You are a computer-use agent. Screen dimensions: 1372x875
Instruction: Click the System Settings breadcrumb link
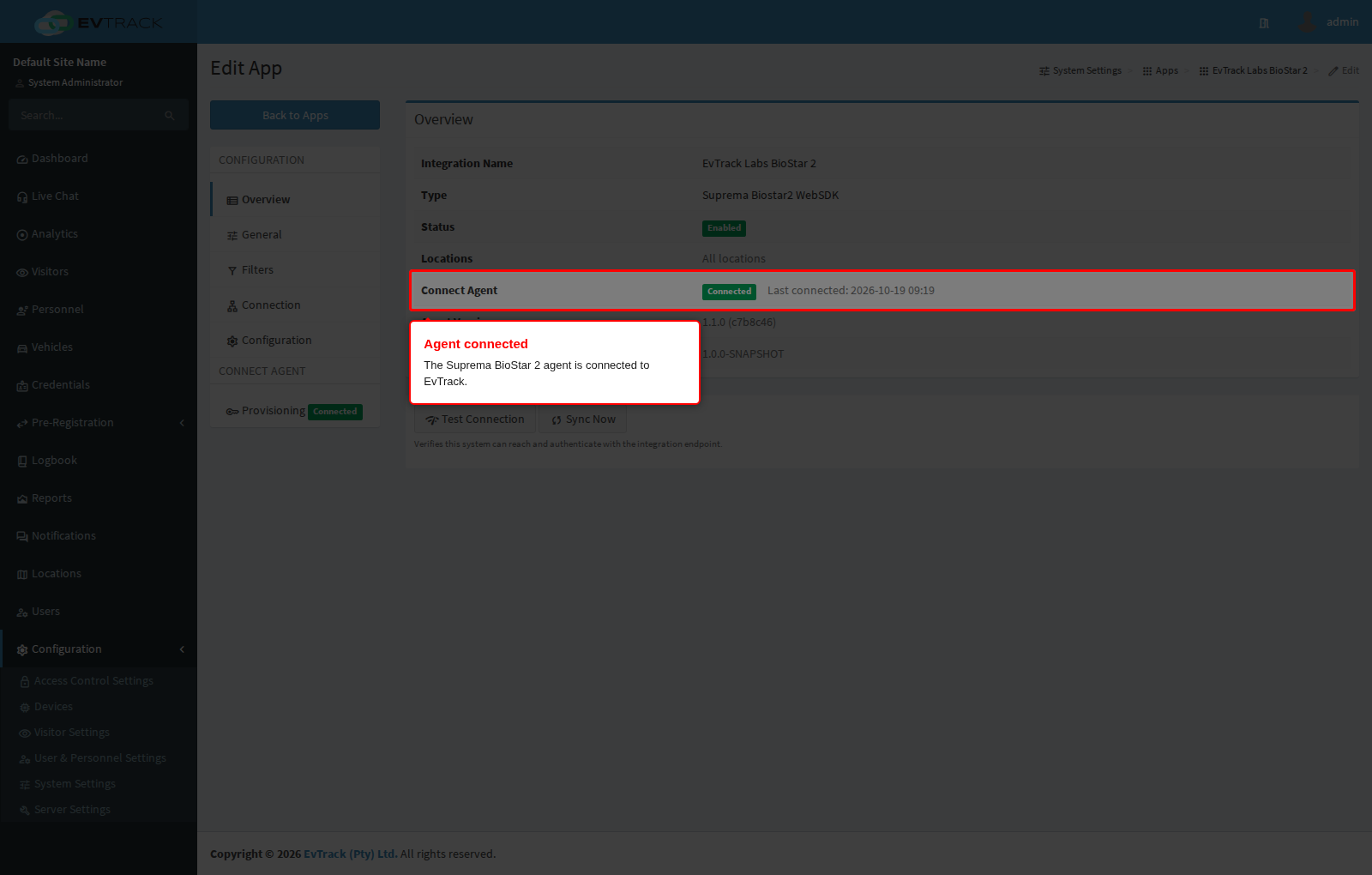[x=1080, y=70]
